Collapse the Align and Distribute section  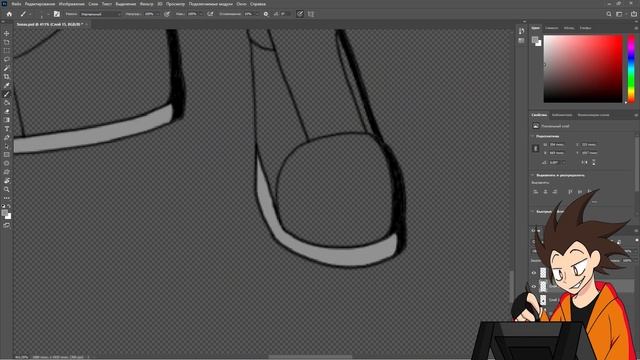click(533, 175)
